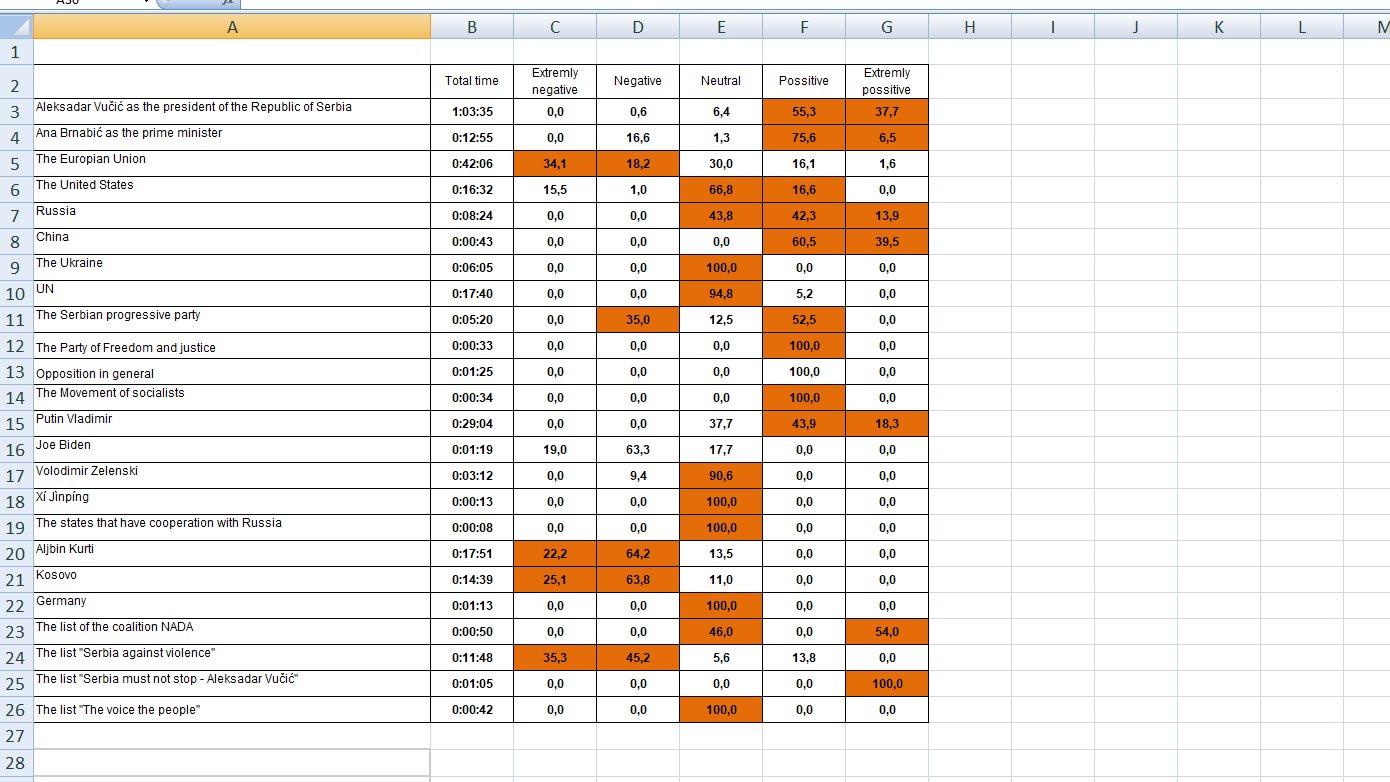Click the 'Total time' header cell
This screenshot has width=1390, height=782.
point(472,81)
